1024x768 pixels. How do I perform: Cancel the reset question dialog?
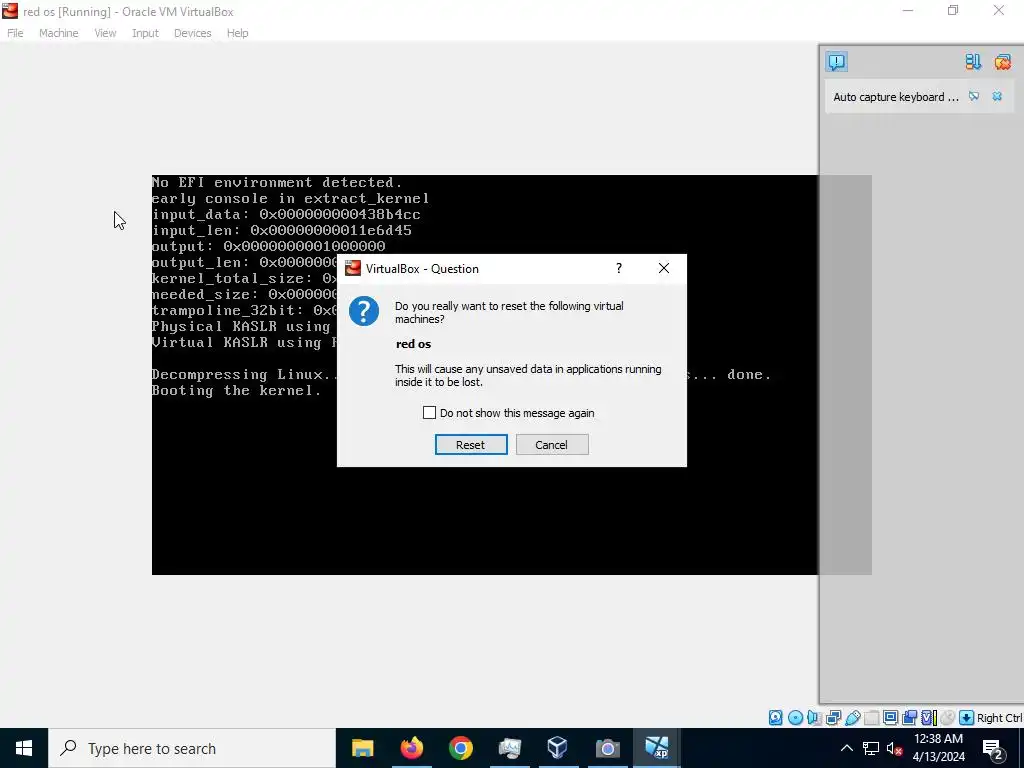coord(552,445)
